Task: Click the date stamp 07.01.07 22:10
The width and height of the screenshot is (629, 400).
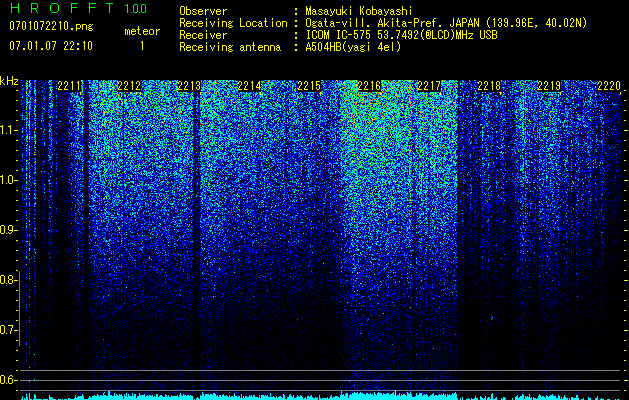Action: point(51,46)
